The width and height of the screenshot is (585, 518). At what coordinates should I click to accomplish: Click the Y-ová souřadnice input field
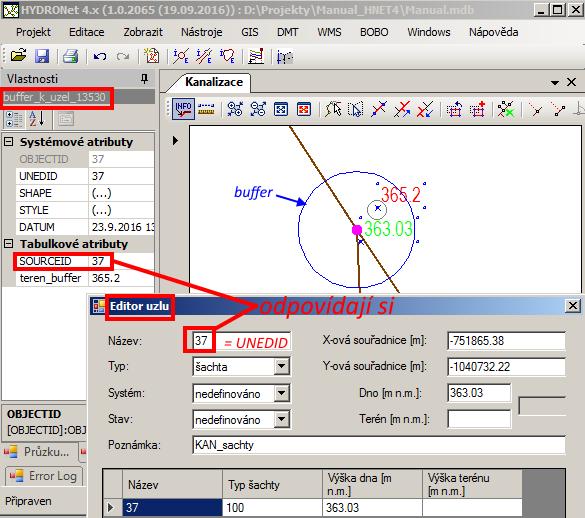point(506,367)
